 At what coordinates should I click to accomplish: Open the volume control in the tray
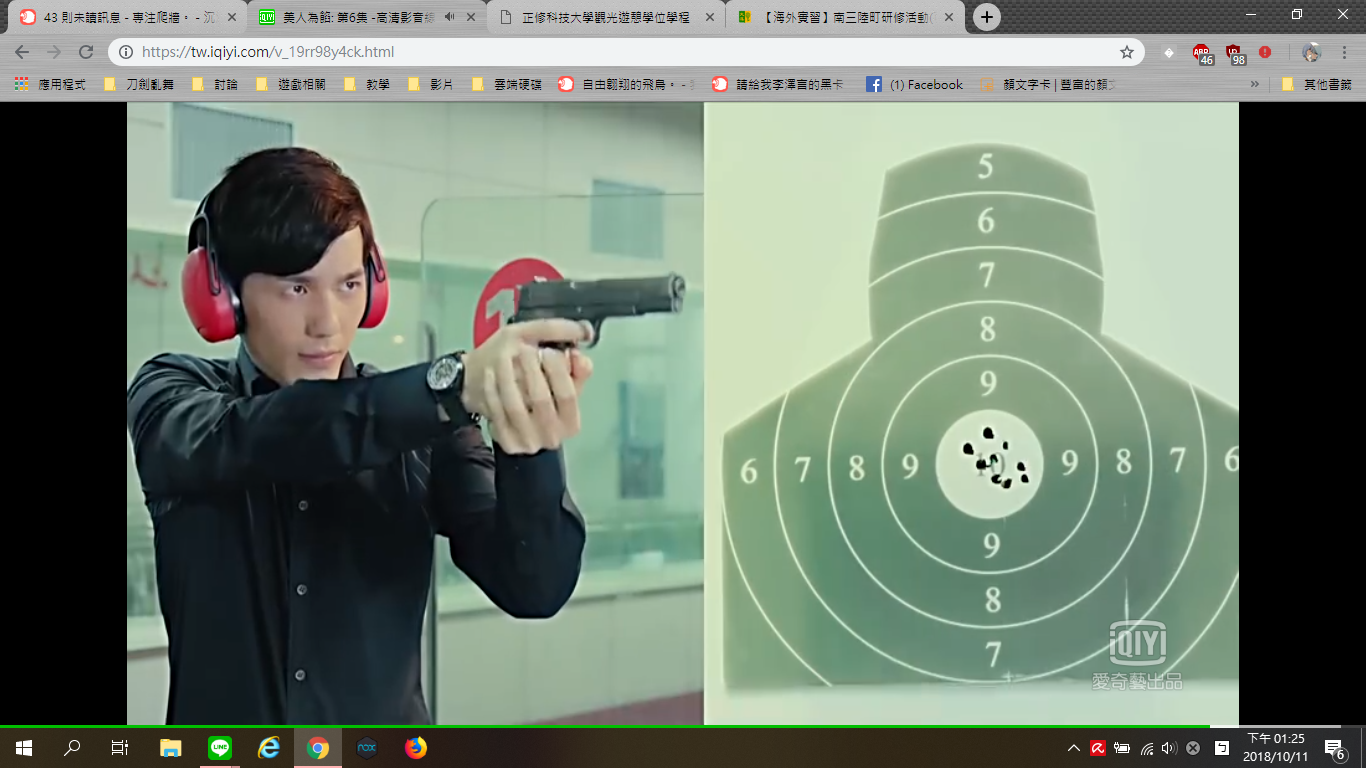(x=1169, y=748)
